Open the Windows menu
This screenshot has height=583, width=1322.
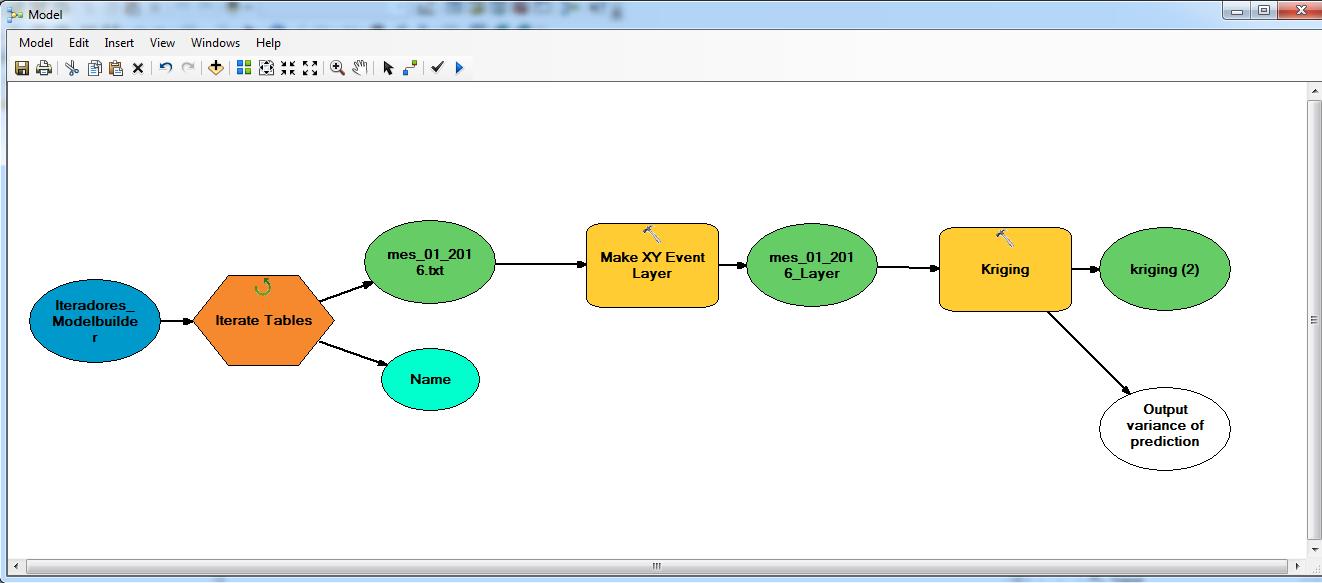pos(215,43)
